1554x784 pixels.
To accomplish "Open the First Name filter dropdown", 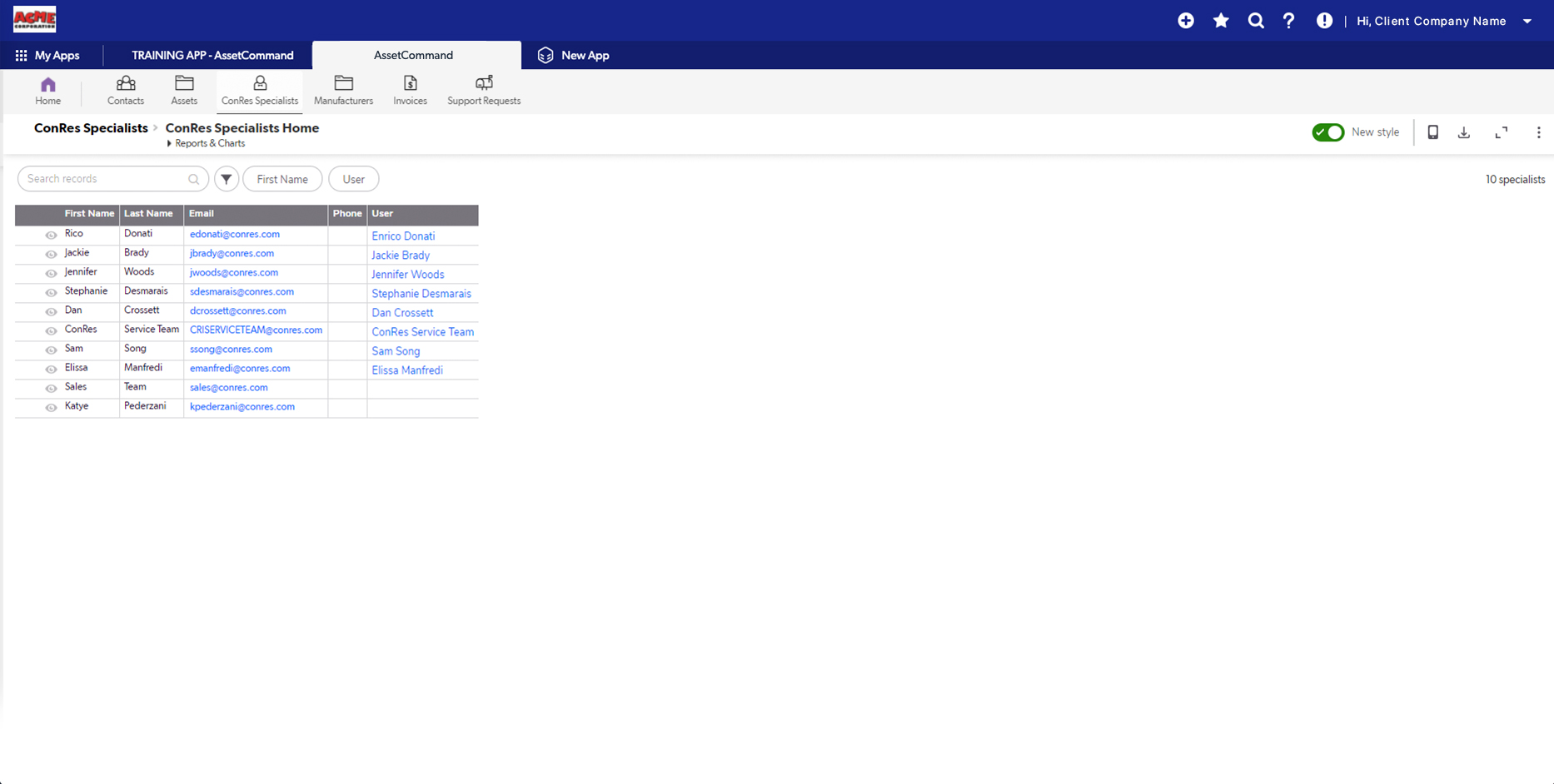I will tap(282, 179).
